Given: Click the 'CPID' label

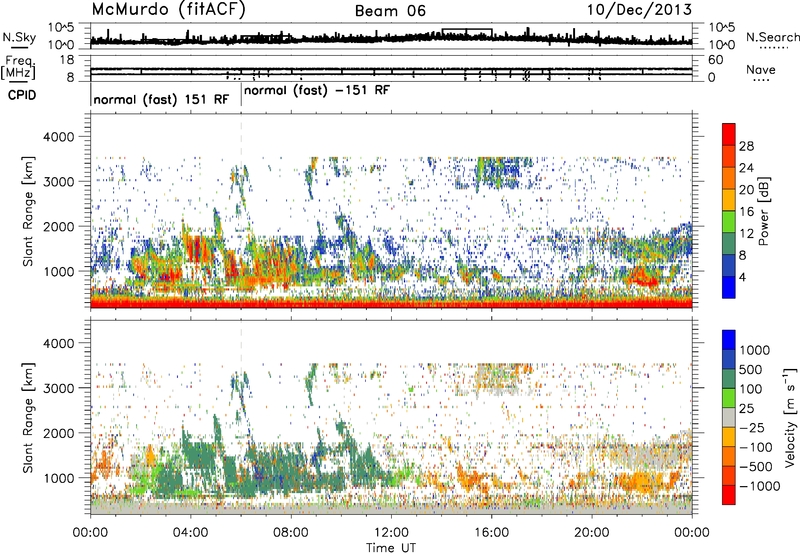Looking at the screenshot, I should coord(22,95).
